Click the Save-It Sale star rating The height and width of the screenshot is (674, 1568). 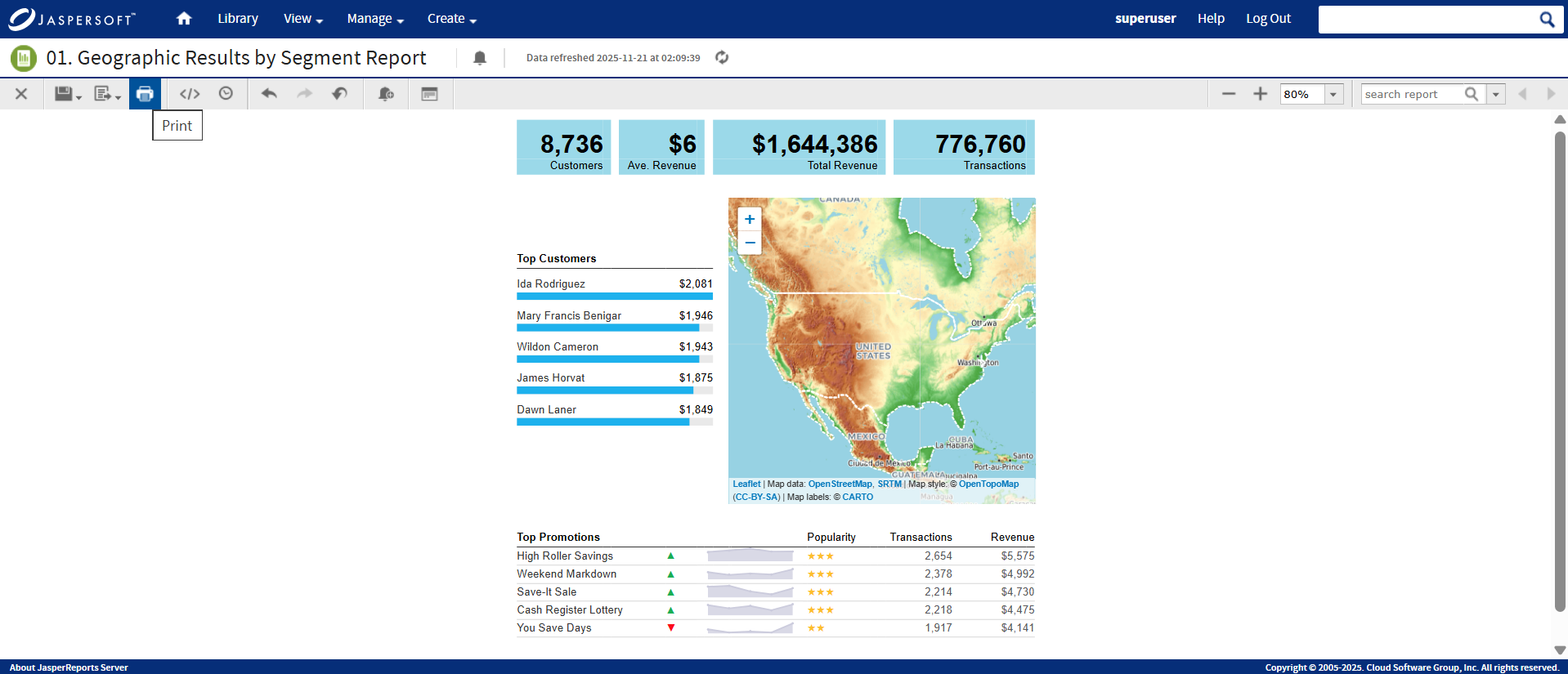(x=821, y=591)
